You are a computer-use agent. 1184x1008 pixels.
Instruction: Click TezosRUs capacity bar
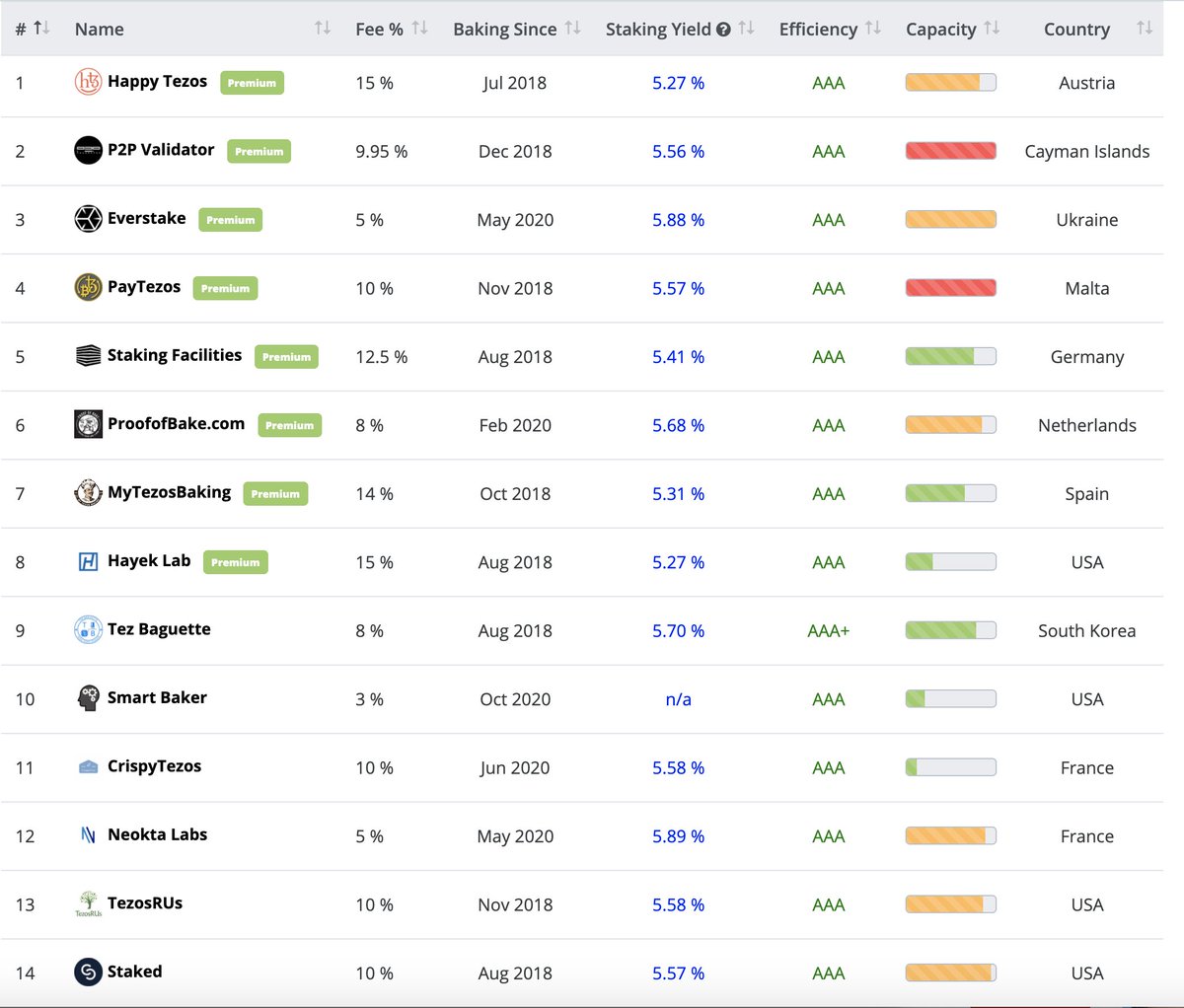(x=950, y=903)
